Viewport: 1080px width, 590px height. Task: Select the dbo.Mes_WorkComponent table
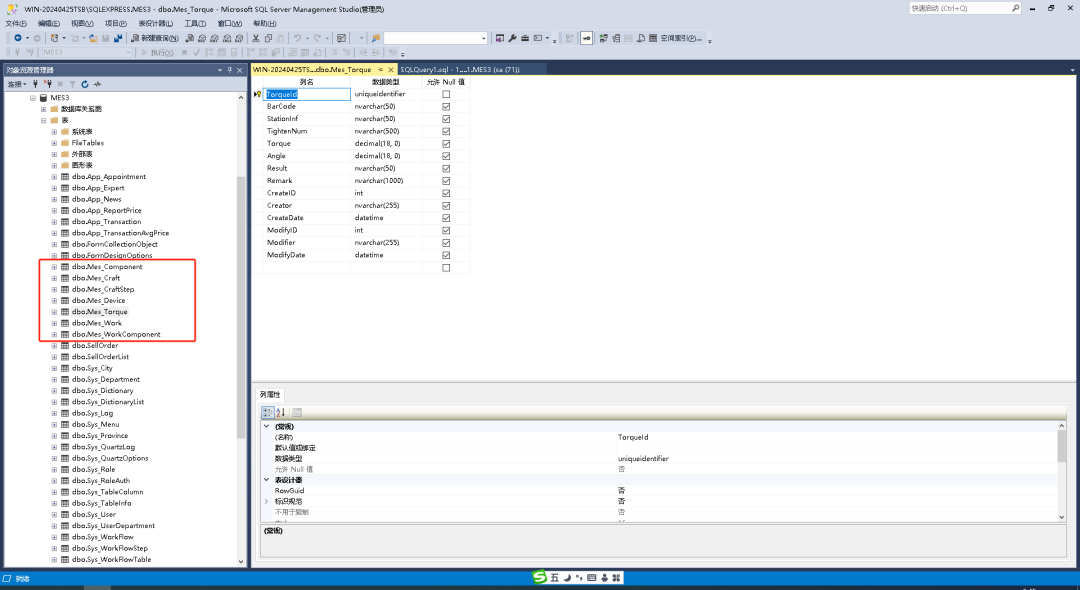[115, 334]
